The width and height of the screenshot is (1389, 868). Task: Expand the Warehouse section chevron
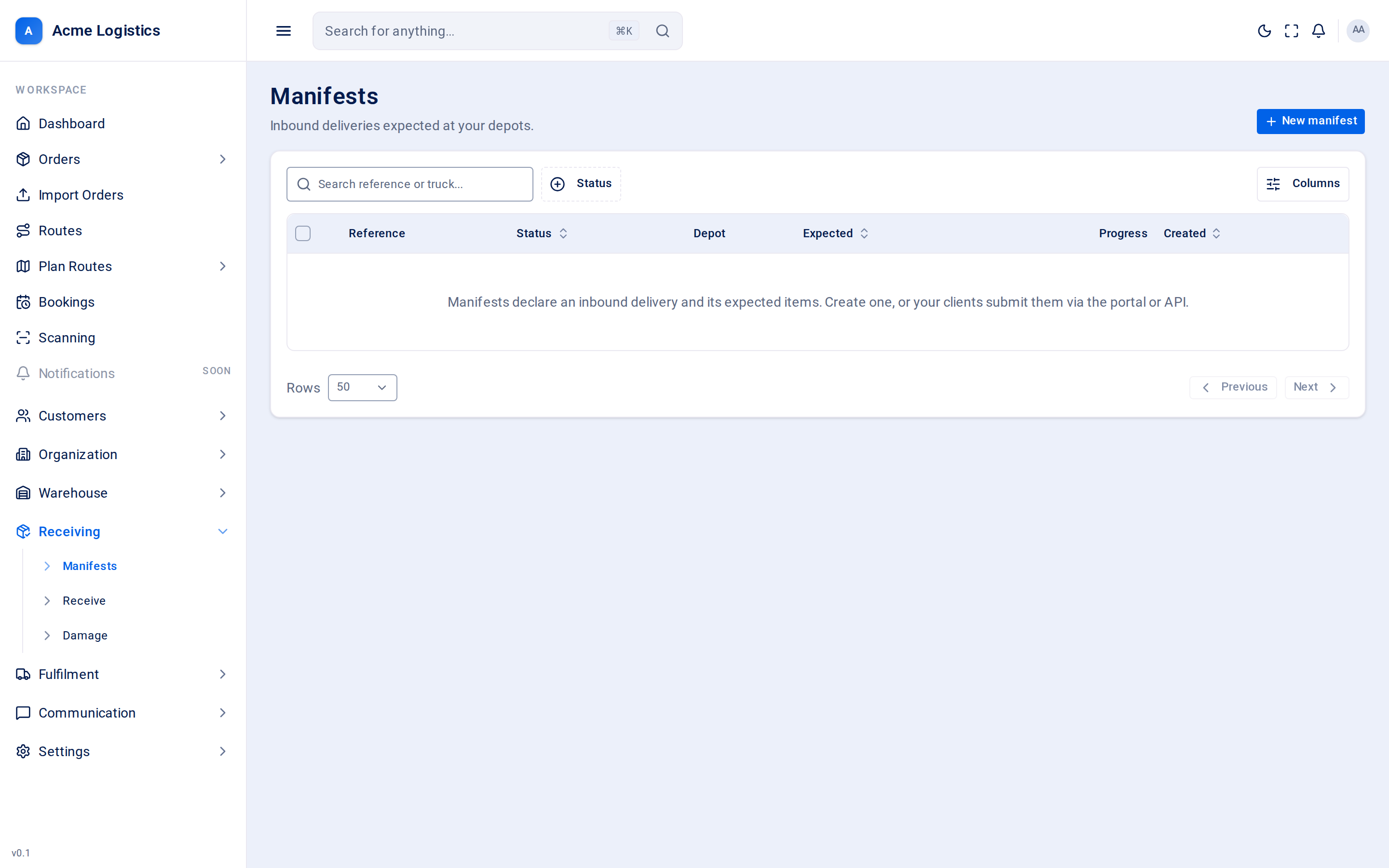tap(223, 493)
